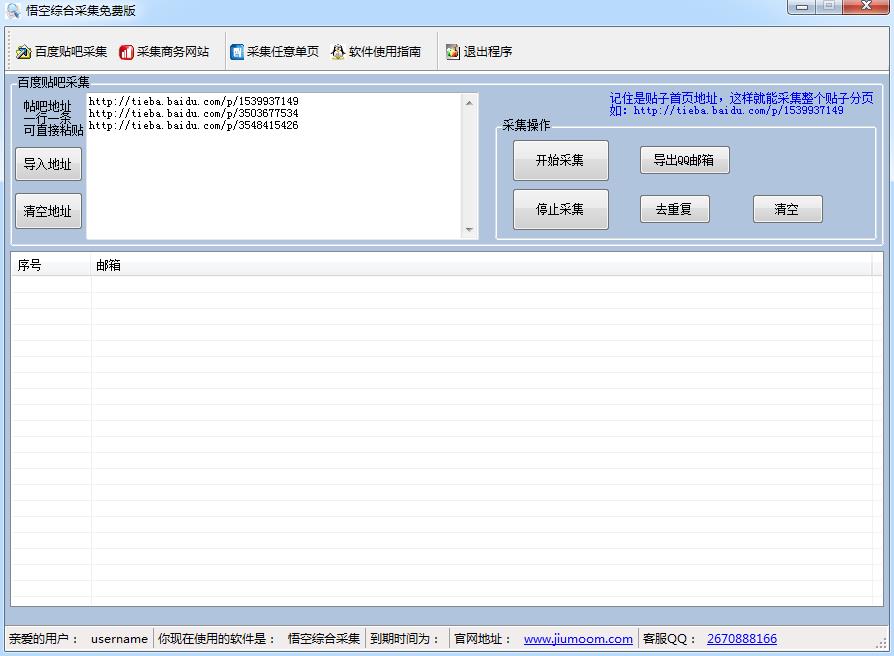Open 百度贴吧采集 toolbar icon
The height and width of the screenshot is (656, 894).
tap(23, 52)
